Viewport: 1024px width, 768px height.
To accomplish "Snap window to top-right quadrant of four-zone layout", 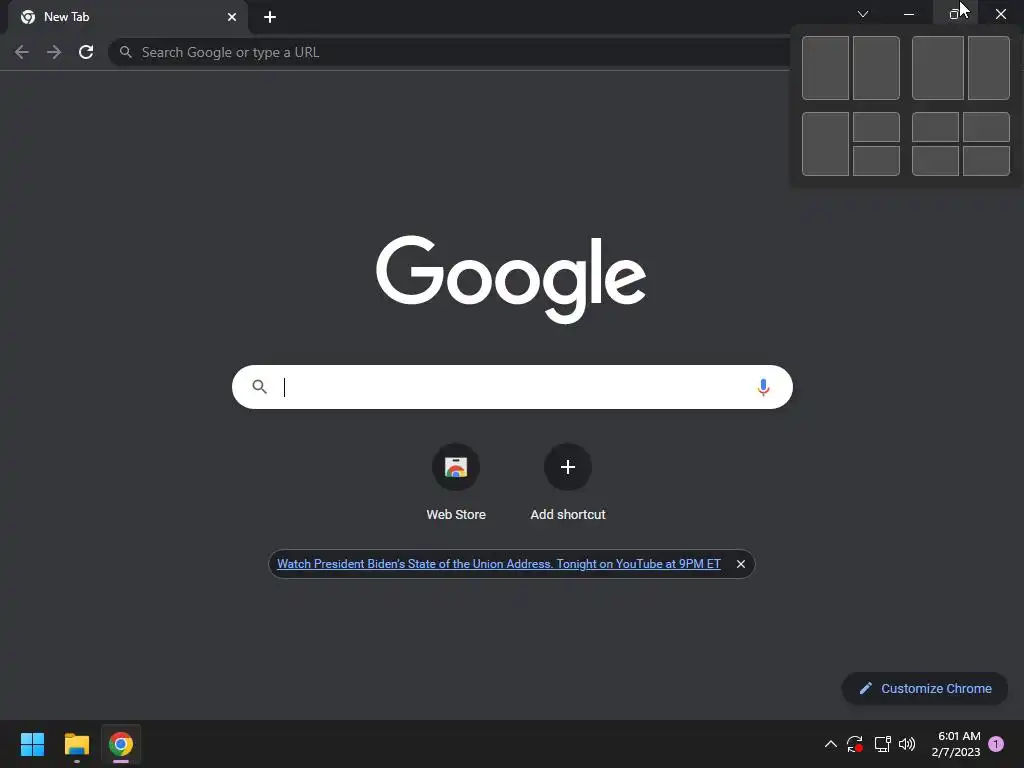I will (x=986, y=127).
